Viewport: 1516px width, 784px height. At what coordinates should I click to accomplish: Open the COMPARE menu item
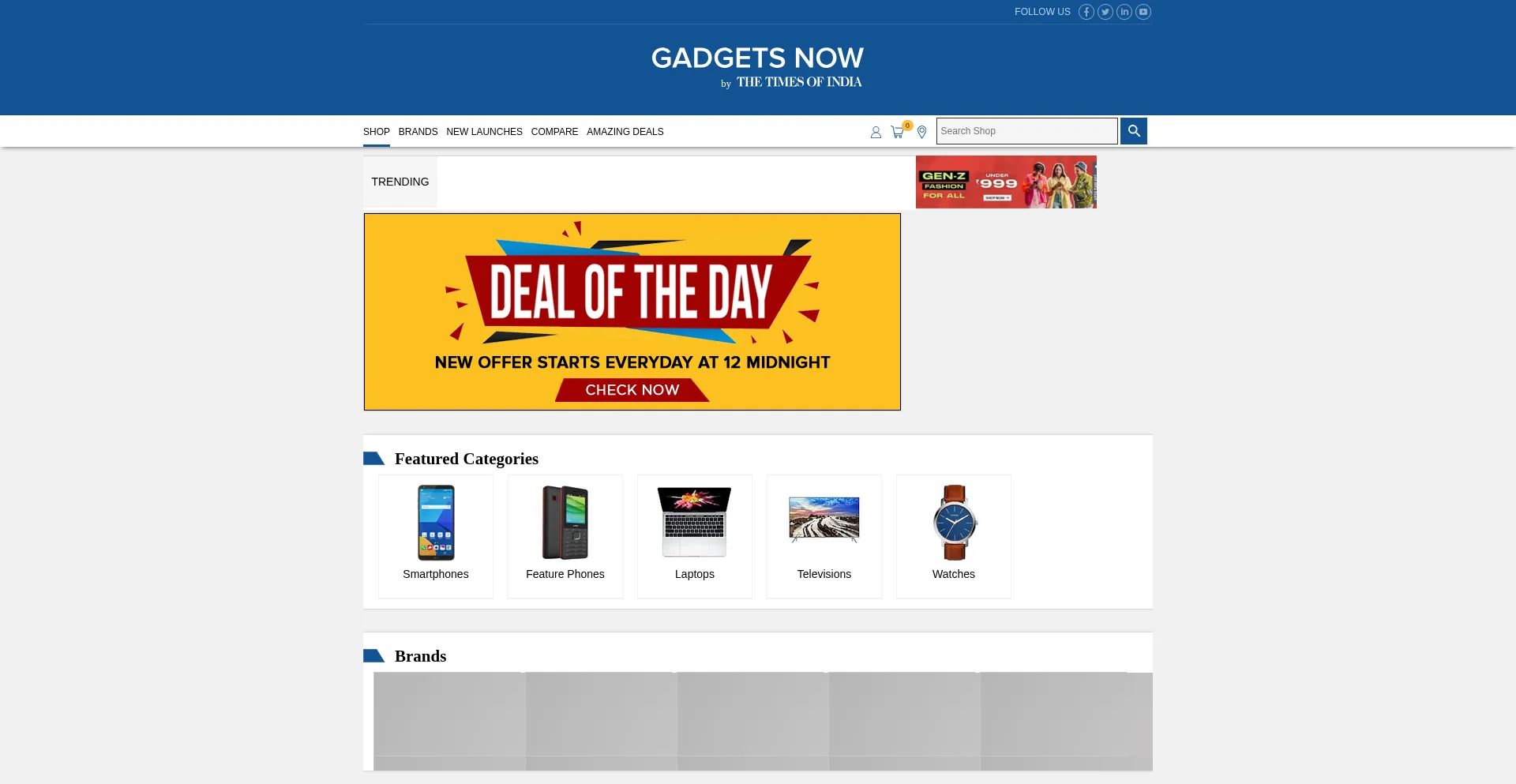coord(554,132)
